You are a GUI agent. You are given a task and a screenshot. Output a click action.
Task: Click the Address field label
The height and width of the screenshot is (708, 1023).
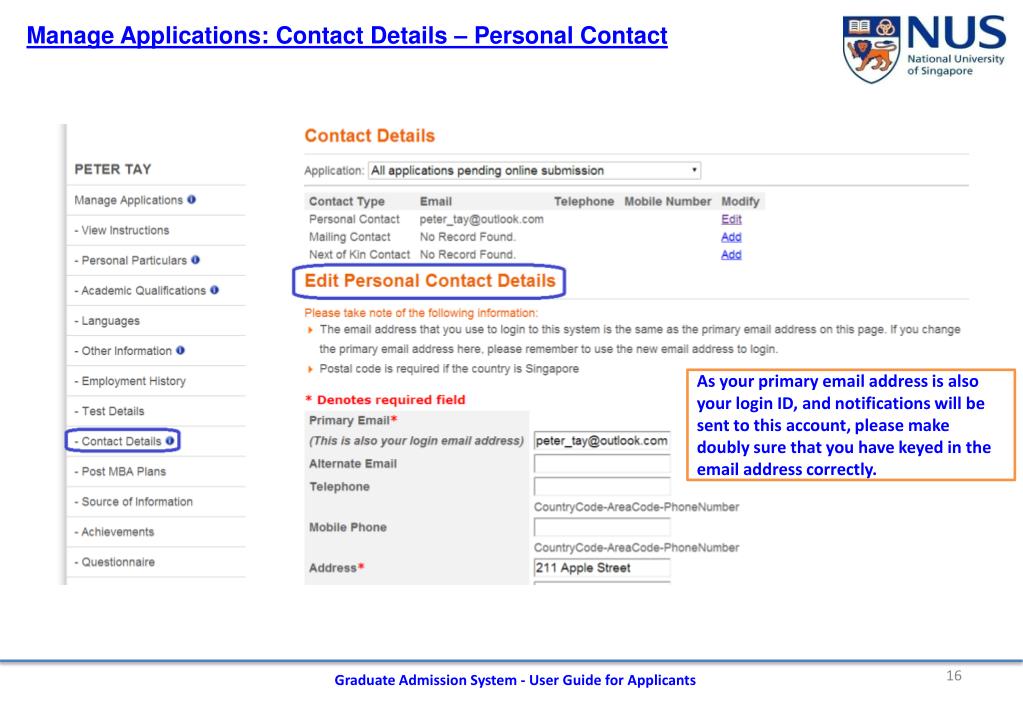[336, 568]
